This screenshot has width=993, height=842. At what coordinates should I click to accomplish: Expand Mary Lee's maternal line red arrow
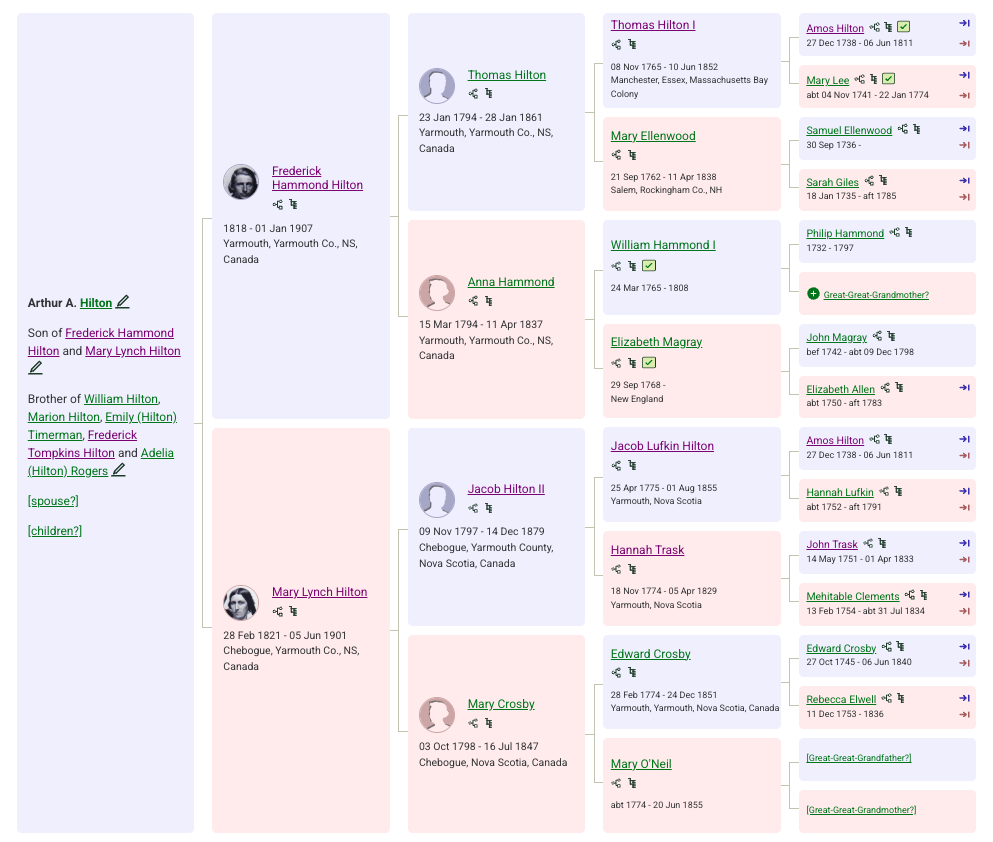[965, 96]
